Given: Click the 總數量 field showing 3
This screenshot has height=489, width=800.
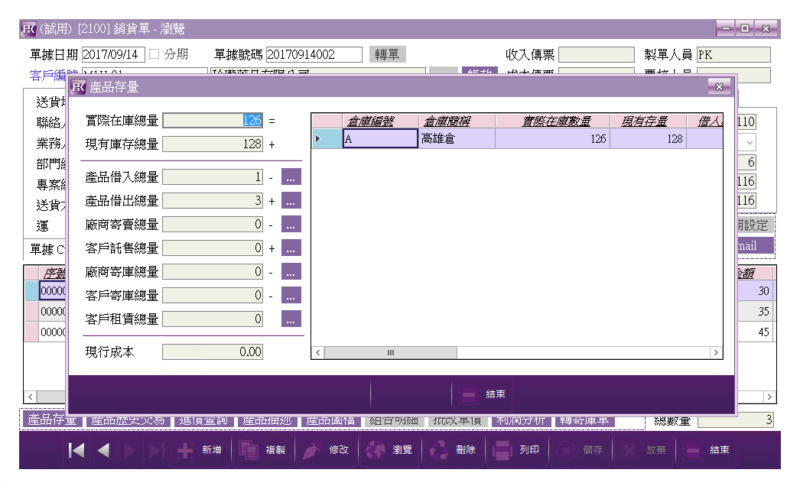Looking at the screenshot, I should 735,420.
